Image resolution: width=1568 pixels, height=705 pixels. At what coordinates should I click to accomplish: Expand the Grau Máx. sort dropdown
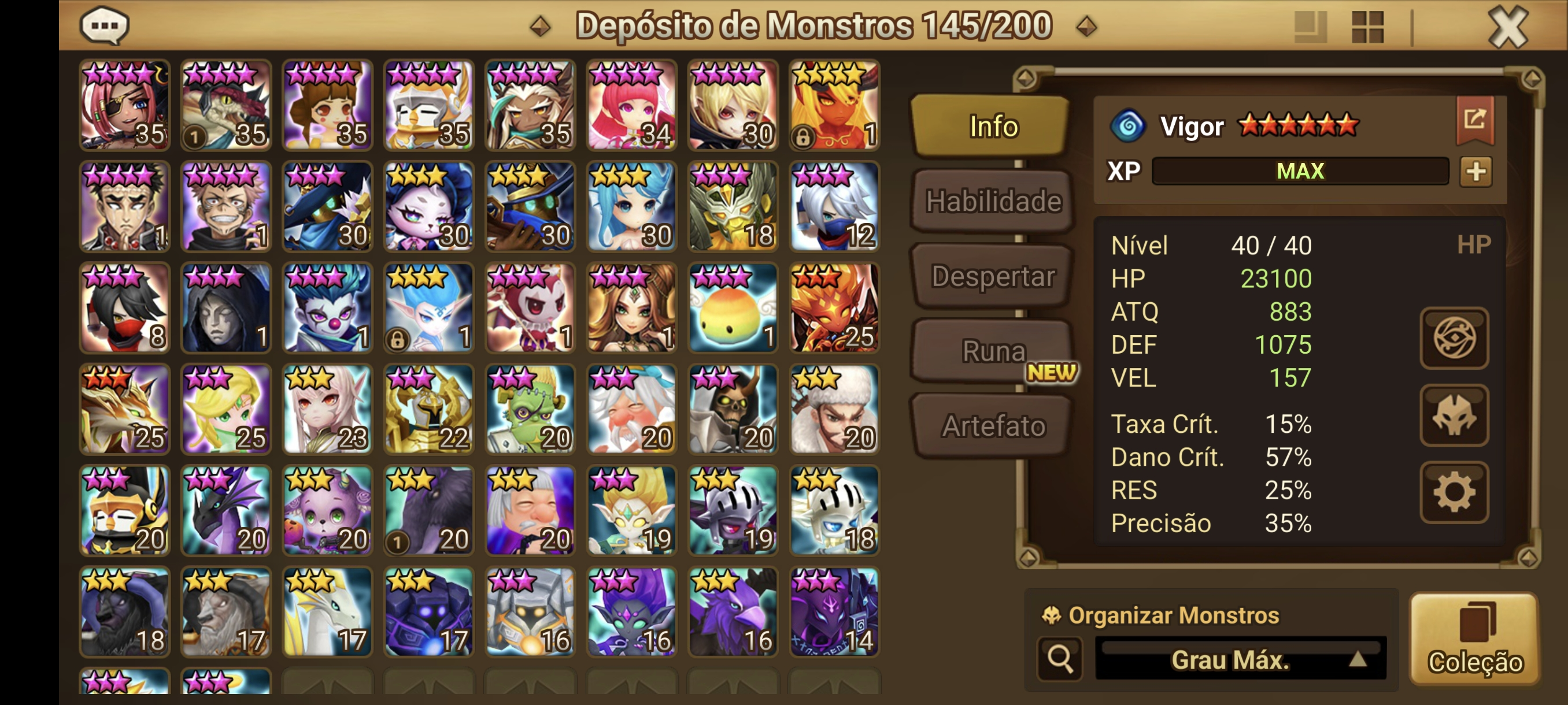tap(1241, 659)
